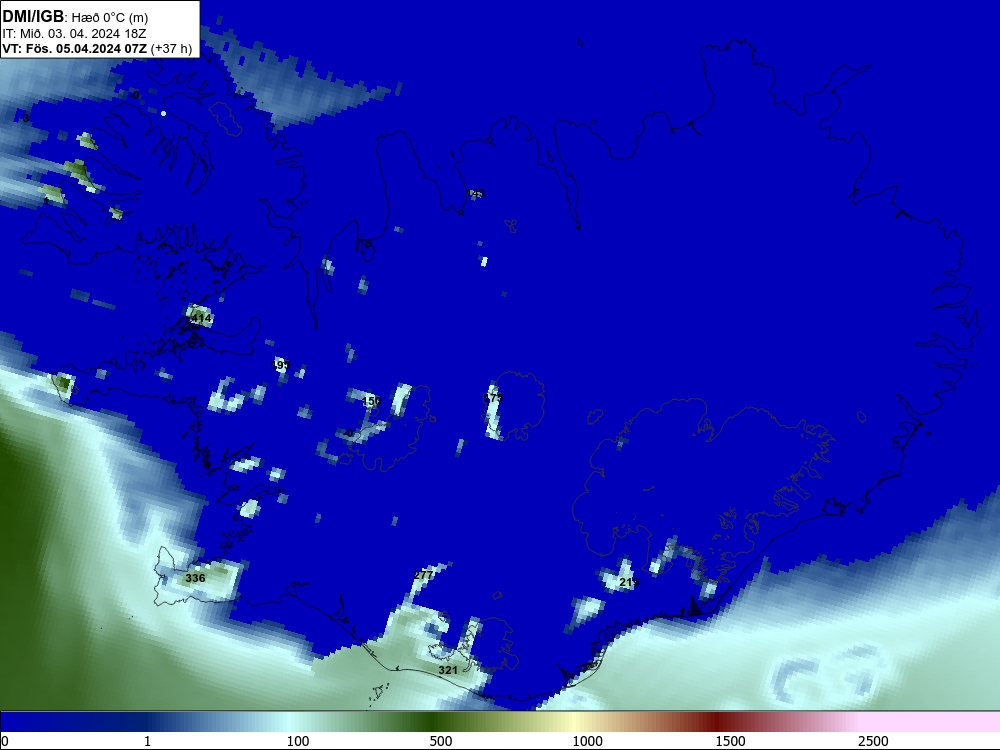Click the legend label 1000
Screen dimensions: 1000x750
pos(587,741)
